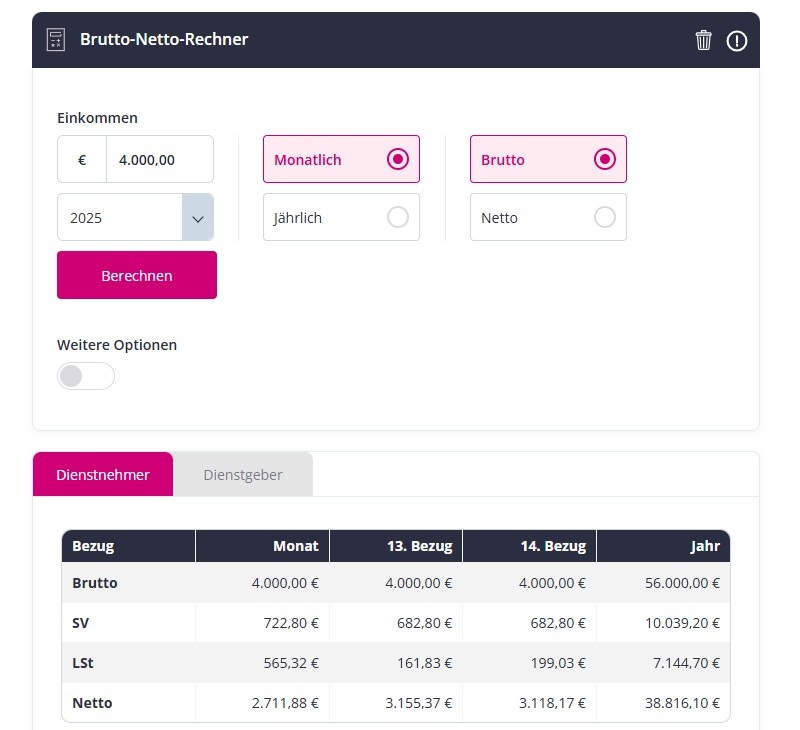Focus the Einkommen amount input field
The width and height of the screenshot is (800, 730).
point(159,160)
